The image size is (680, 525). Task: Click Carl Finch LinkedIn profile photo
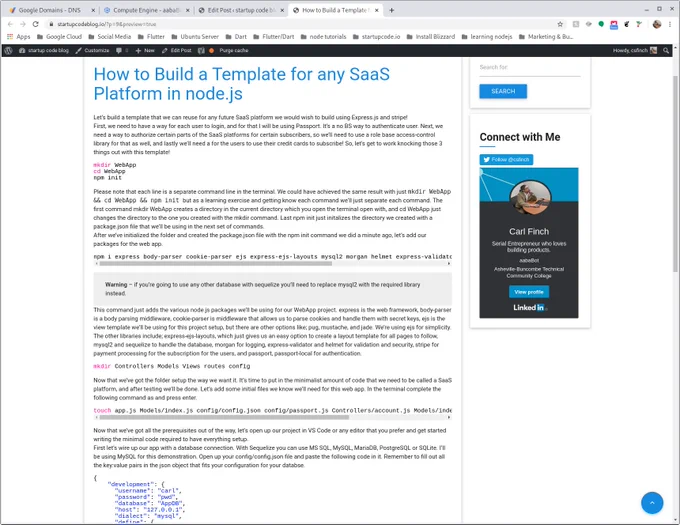pyautogui.click(x=530, y=198)
